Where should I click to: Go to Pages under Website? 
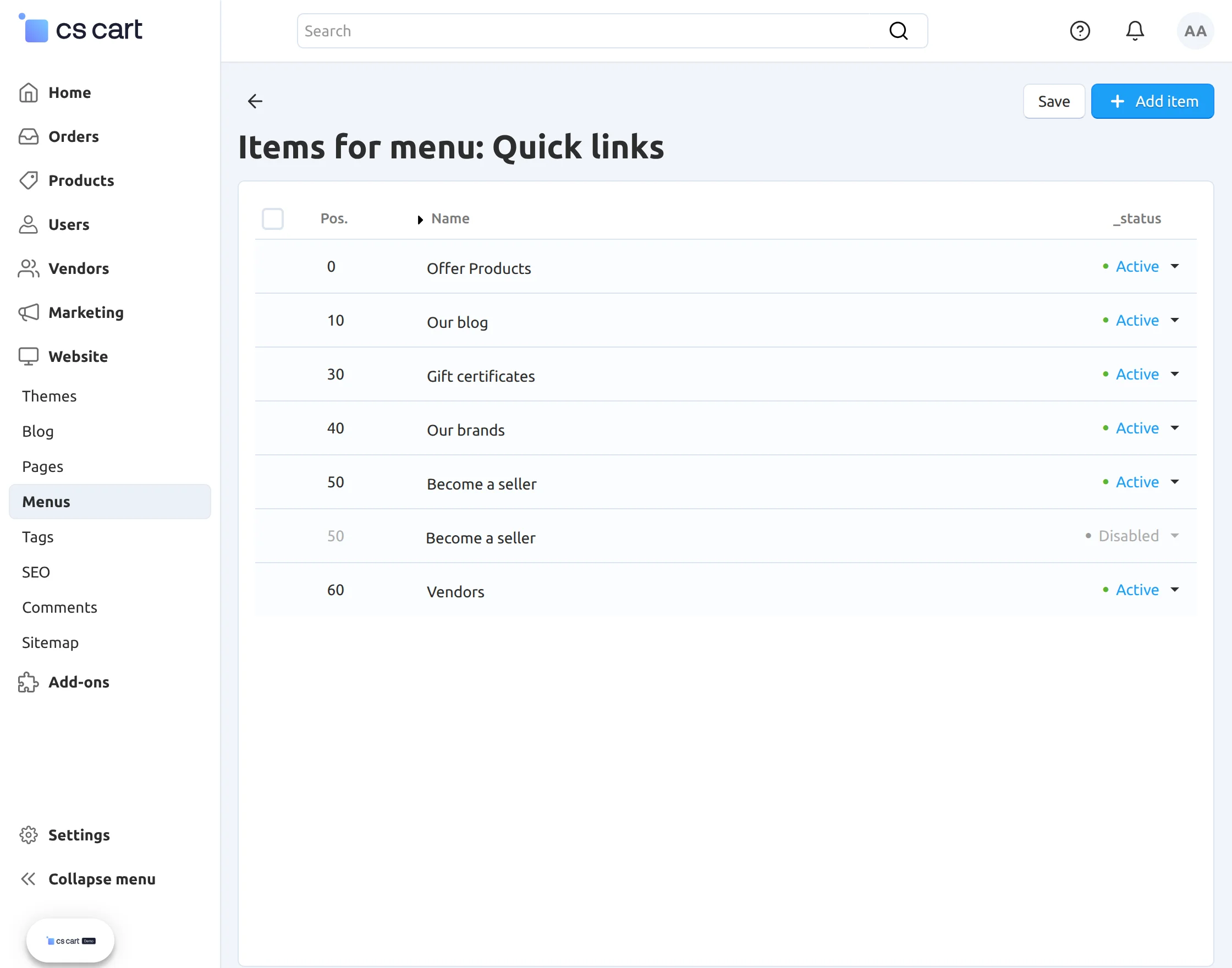pos(42,466)
